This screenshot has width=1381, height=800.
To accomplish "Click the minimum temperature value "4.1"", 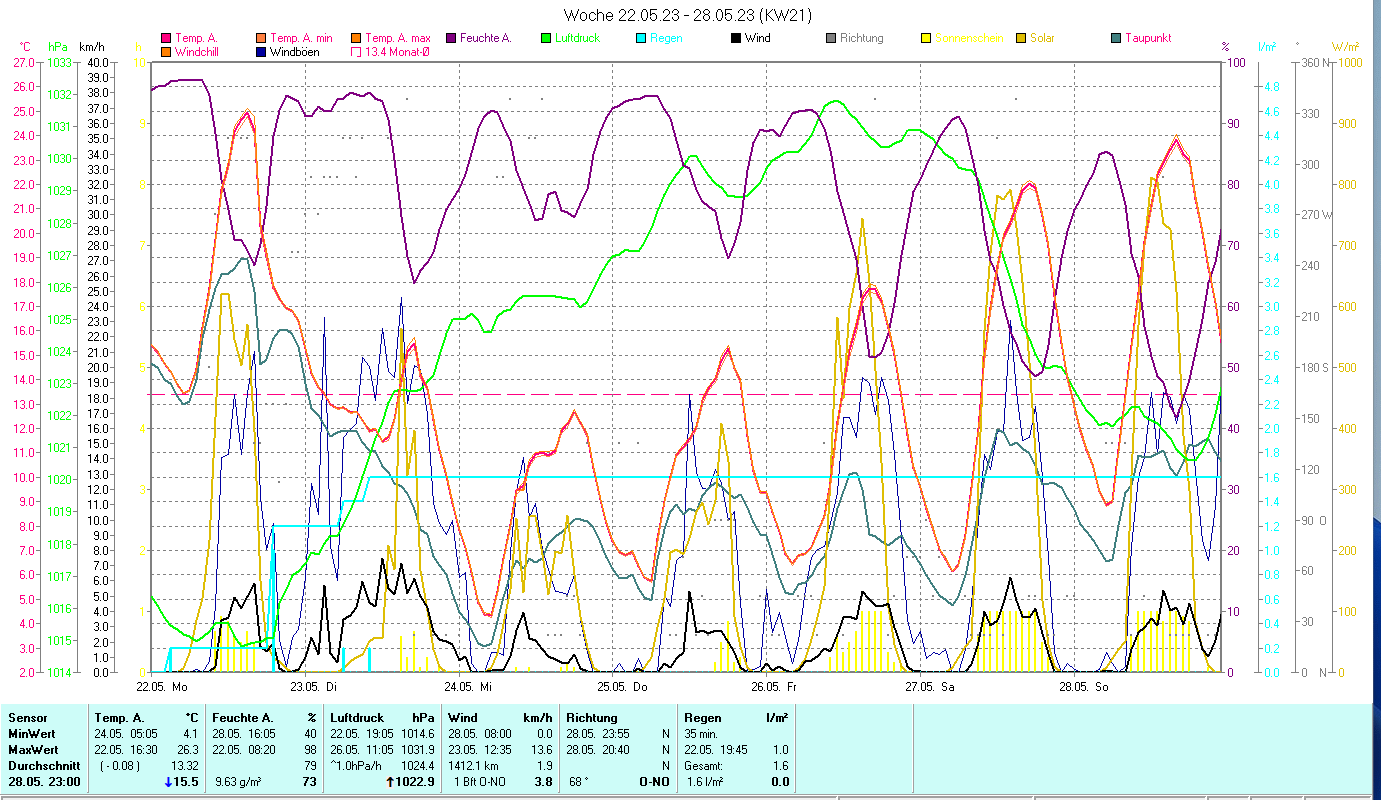I will [193, 734].
